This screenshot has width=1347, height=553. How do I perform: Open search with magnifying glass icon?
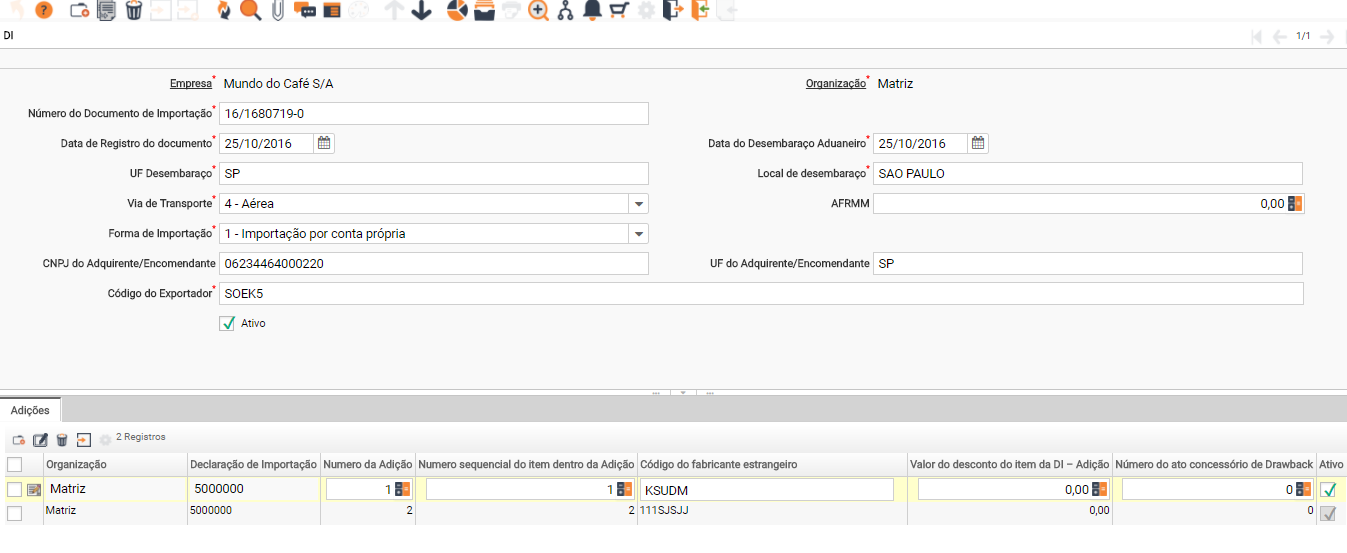(250, 11)
